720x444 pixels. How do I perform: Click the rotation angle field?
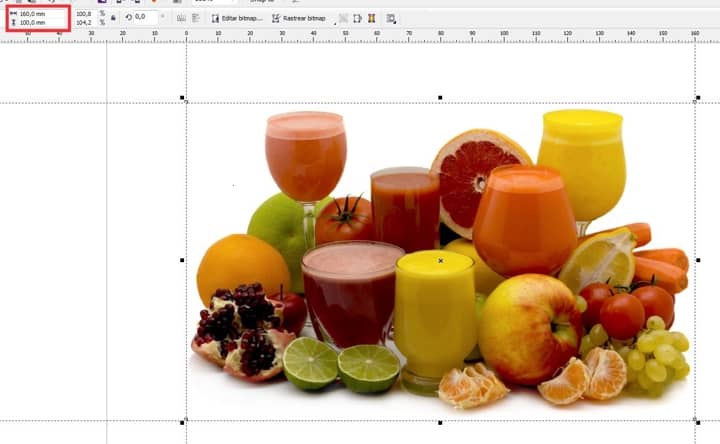[x=143, y=17]
